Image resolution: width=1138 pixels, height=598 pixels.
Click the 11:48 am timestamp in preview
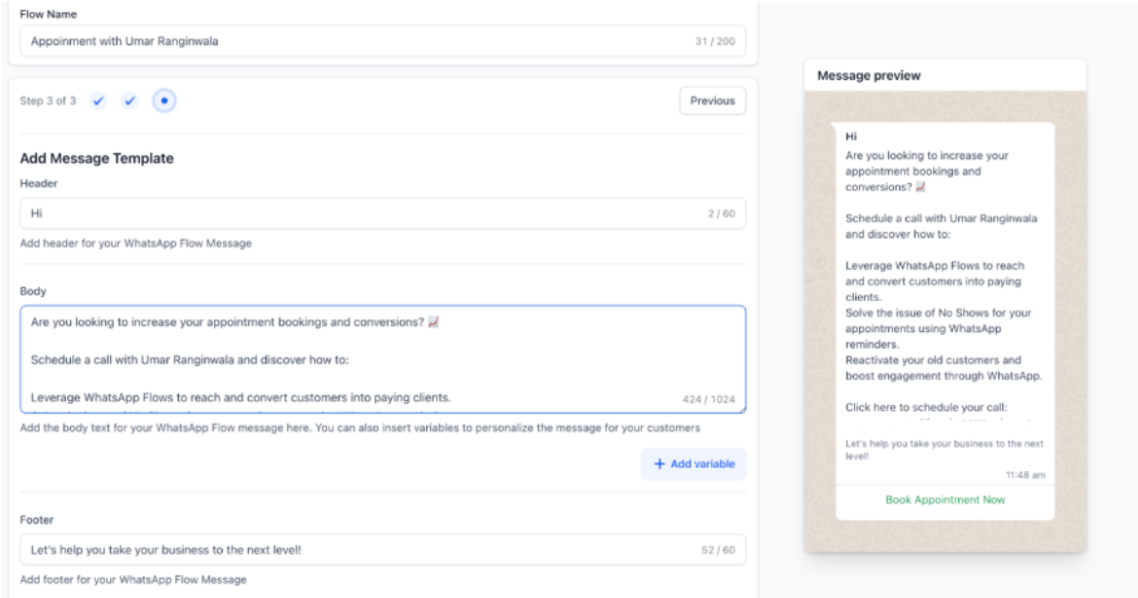(1025, 475)
